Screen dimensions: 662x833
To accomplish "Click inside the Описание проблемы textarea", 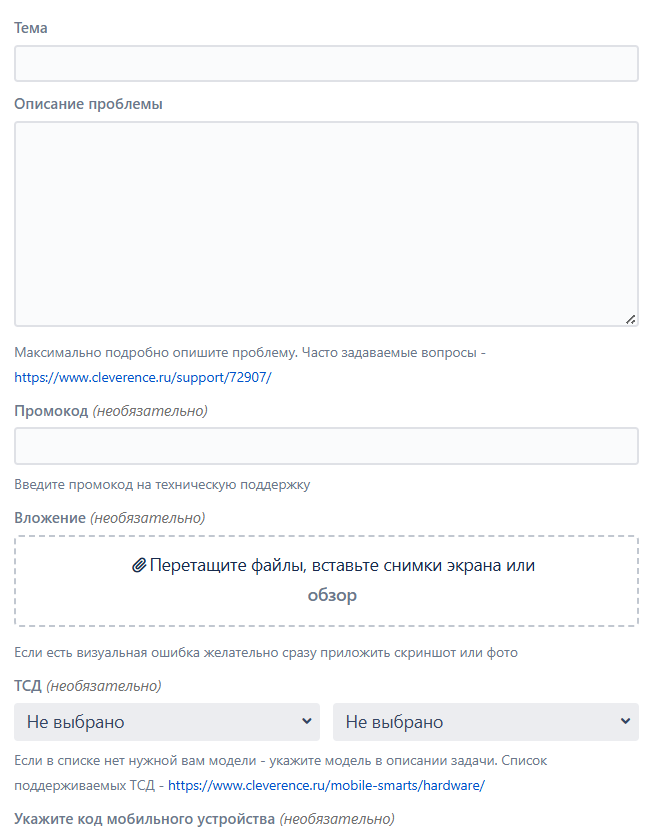I will (x=326, y=224).
